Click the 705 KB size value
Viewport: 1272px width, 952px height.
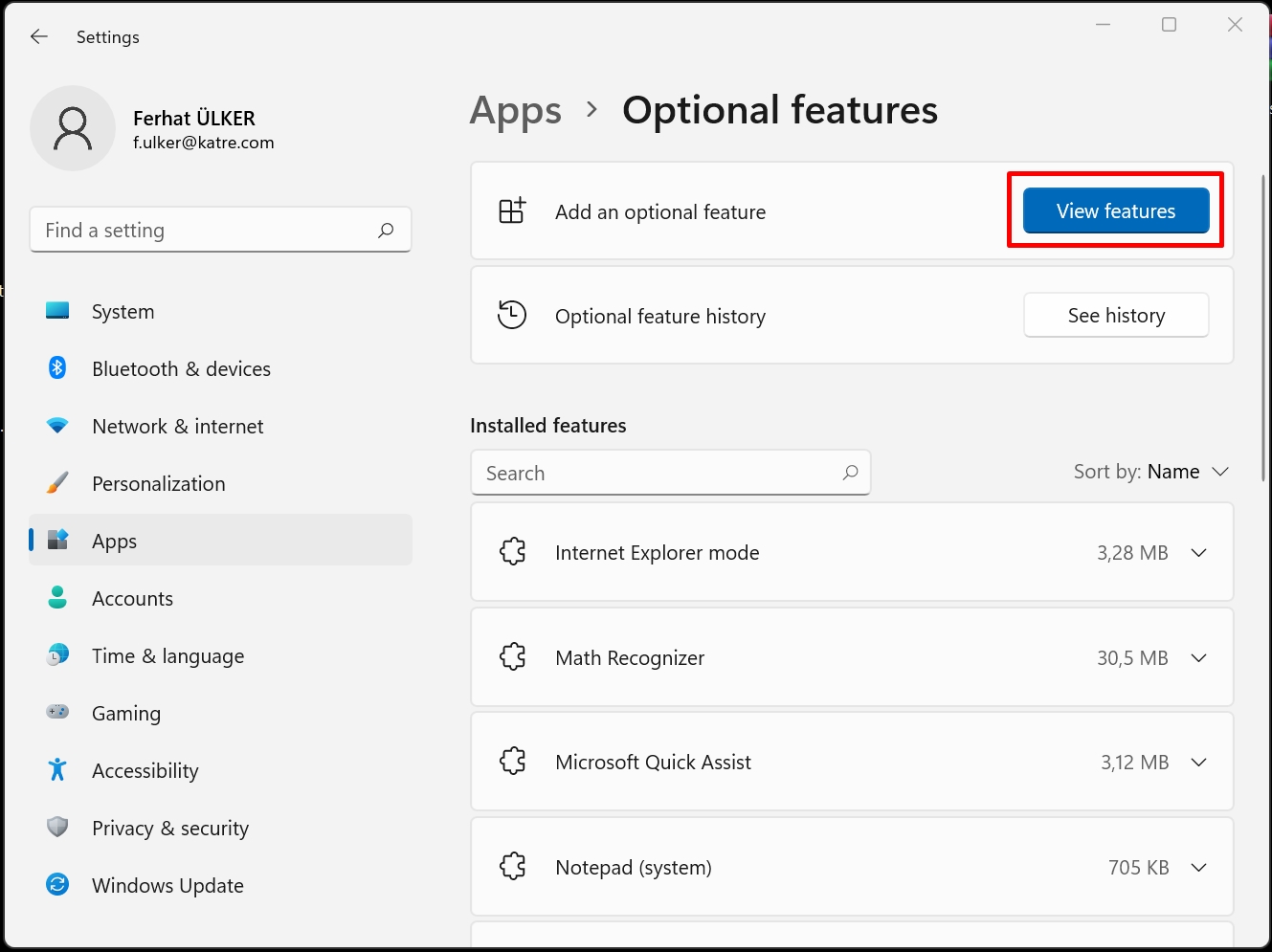[1139, 867]
